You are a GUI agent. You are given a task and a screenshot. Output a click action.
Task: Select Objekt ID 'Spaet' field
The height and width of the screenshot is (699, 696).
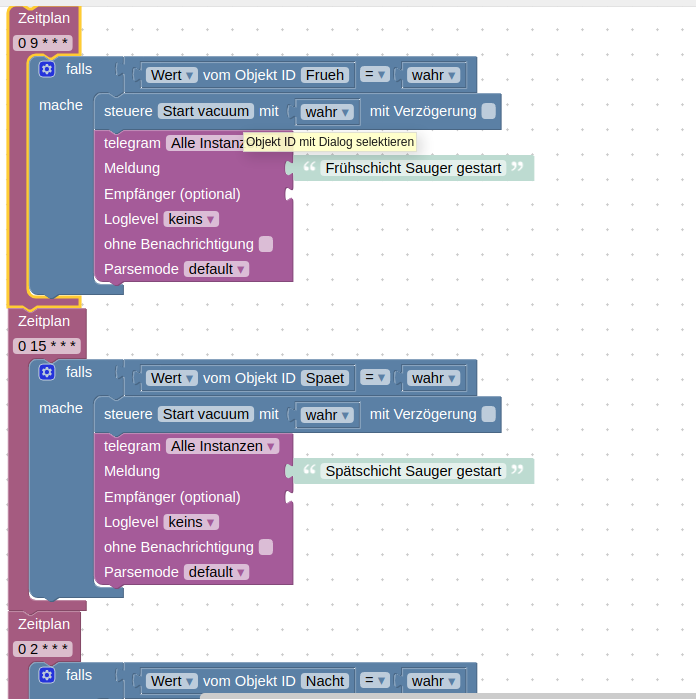coord(325,378)
